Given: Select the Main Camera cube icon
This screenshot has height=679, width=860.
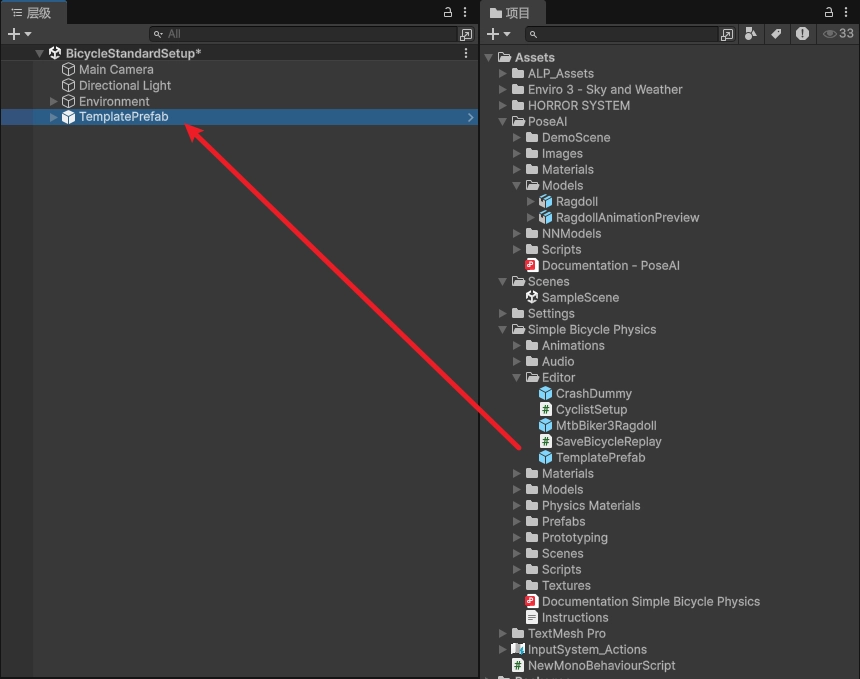Looking at the screenshot, I should click(x=68, y=70).
